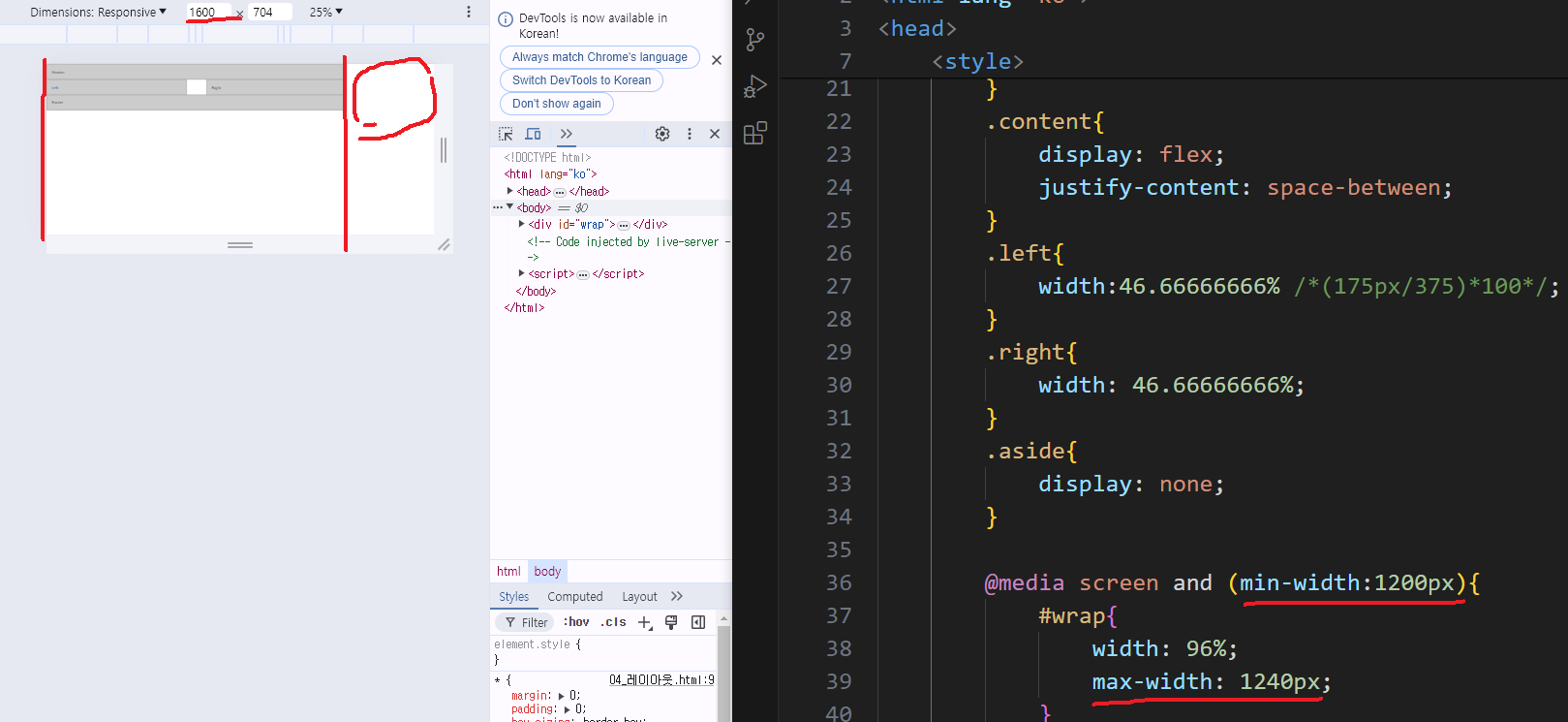Select body in the breadcrumb bar

tap(547, 572)
